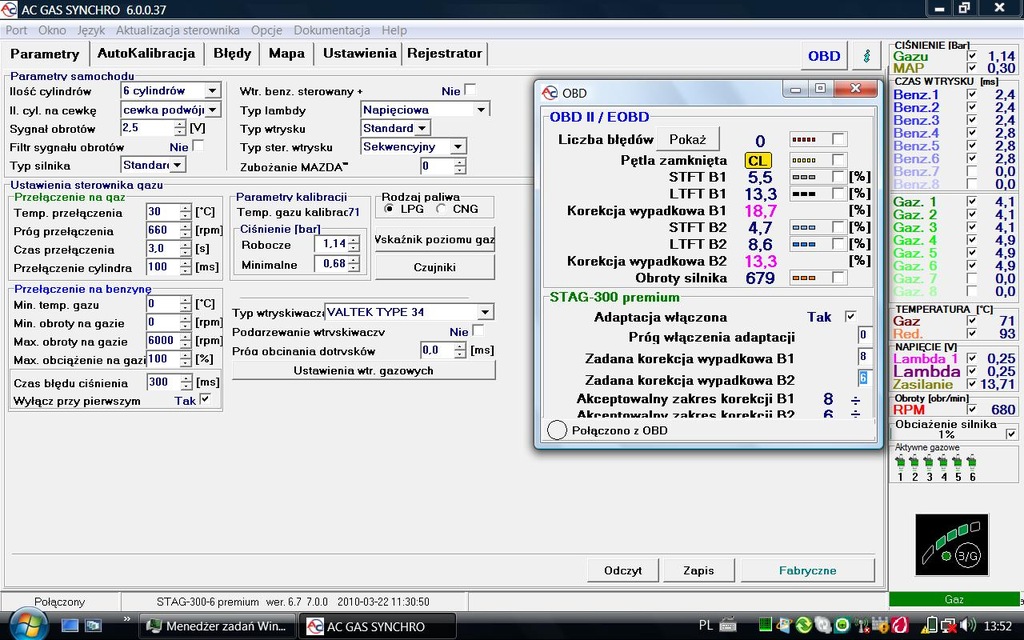Click the Odczyt button

click(622, 570)
